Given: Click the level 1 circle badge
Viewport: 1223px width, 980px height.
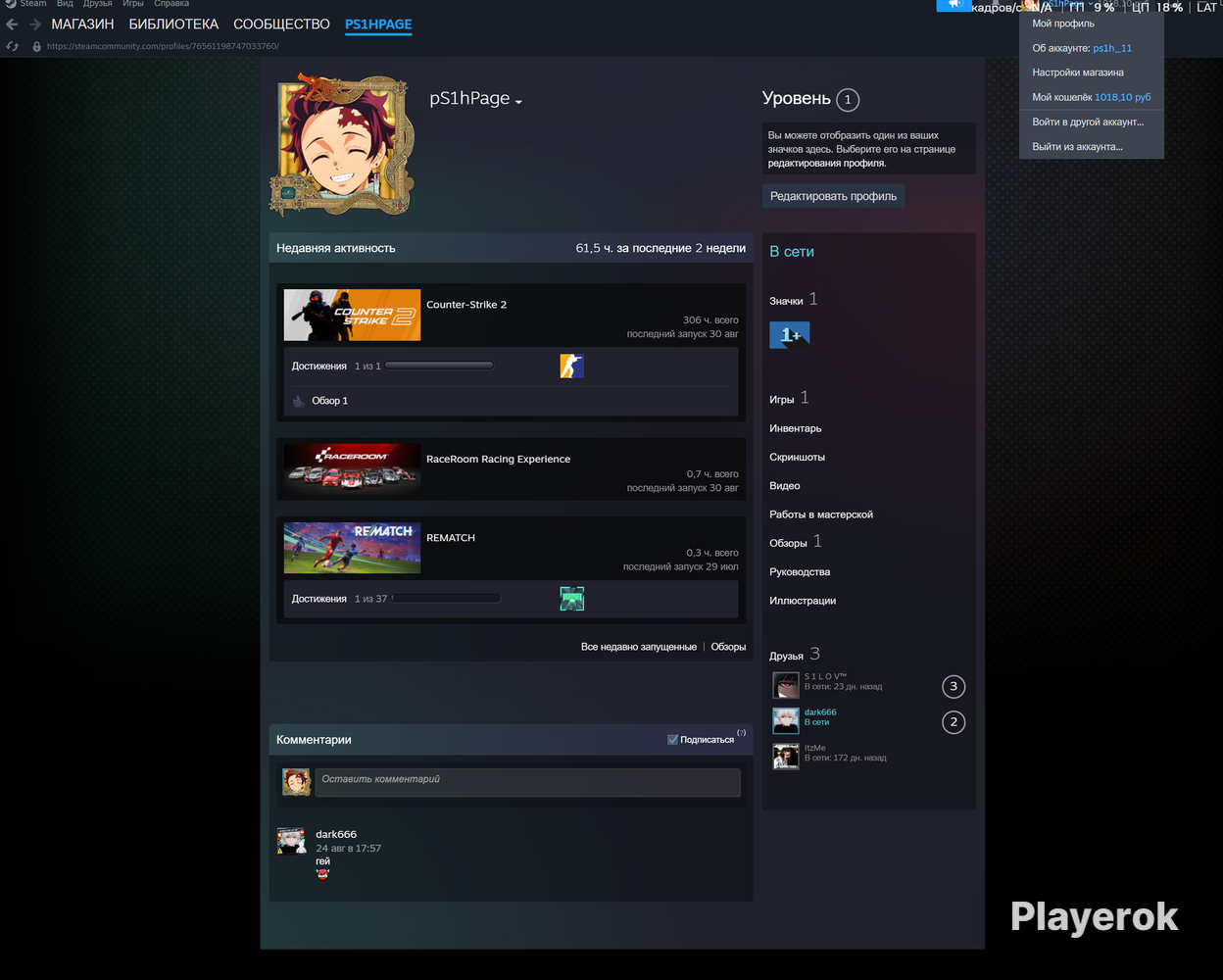Looking at the screenshot, I should [849, 99].
